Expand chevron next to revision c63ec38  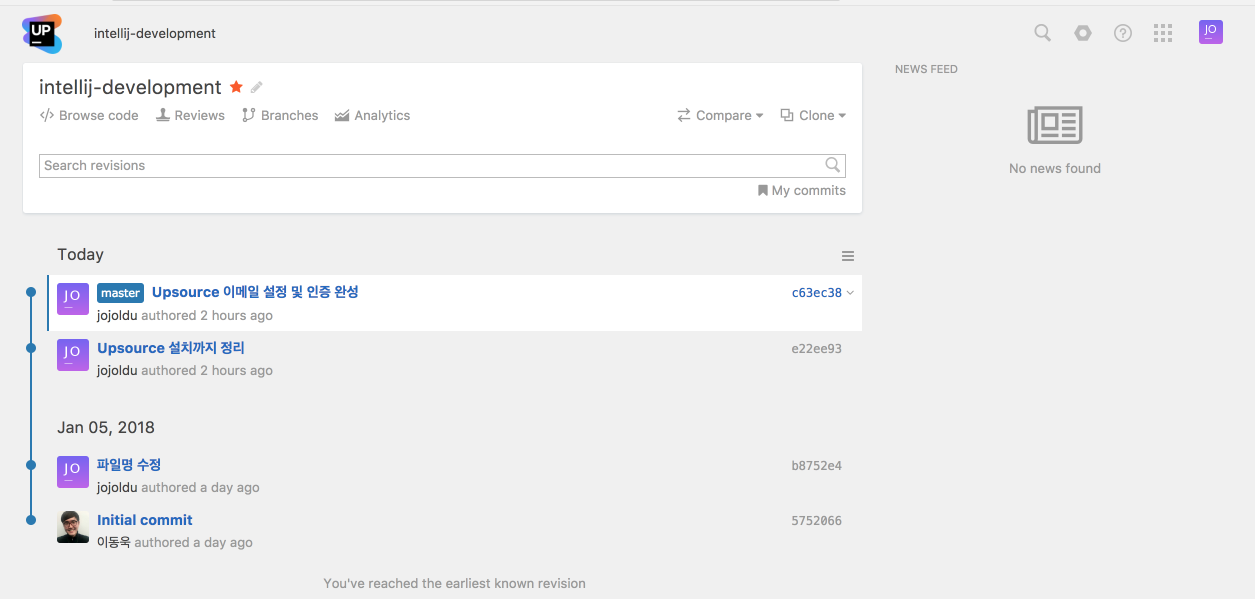pos(850,293)
